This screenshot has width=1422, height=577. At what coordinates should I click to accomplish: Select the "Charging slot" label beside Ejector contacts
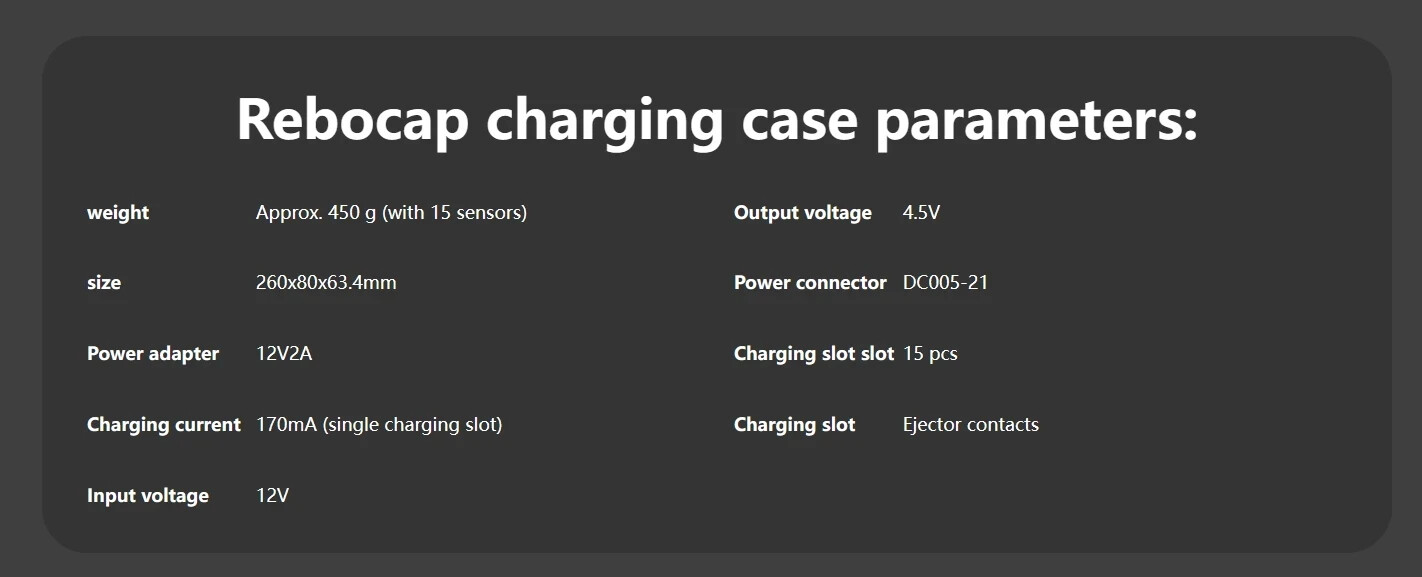[795, 425]
